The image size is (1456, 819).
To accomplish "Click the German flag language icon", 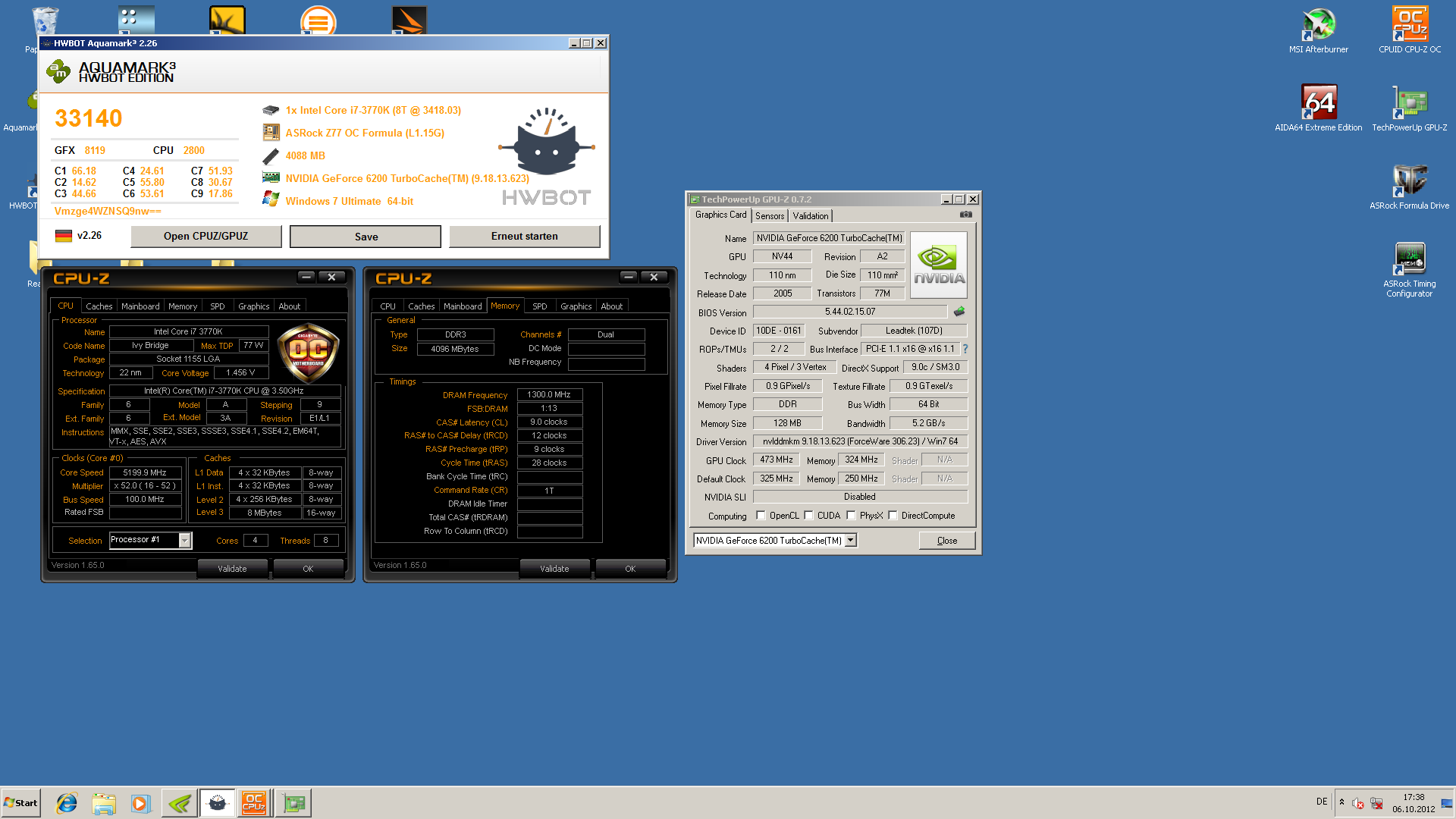I will pos(64,236).
